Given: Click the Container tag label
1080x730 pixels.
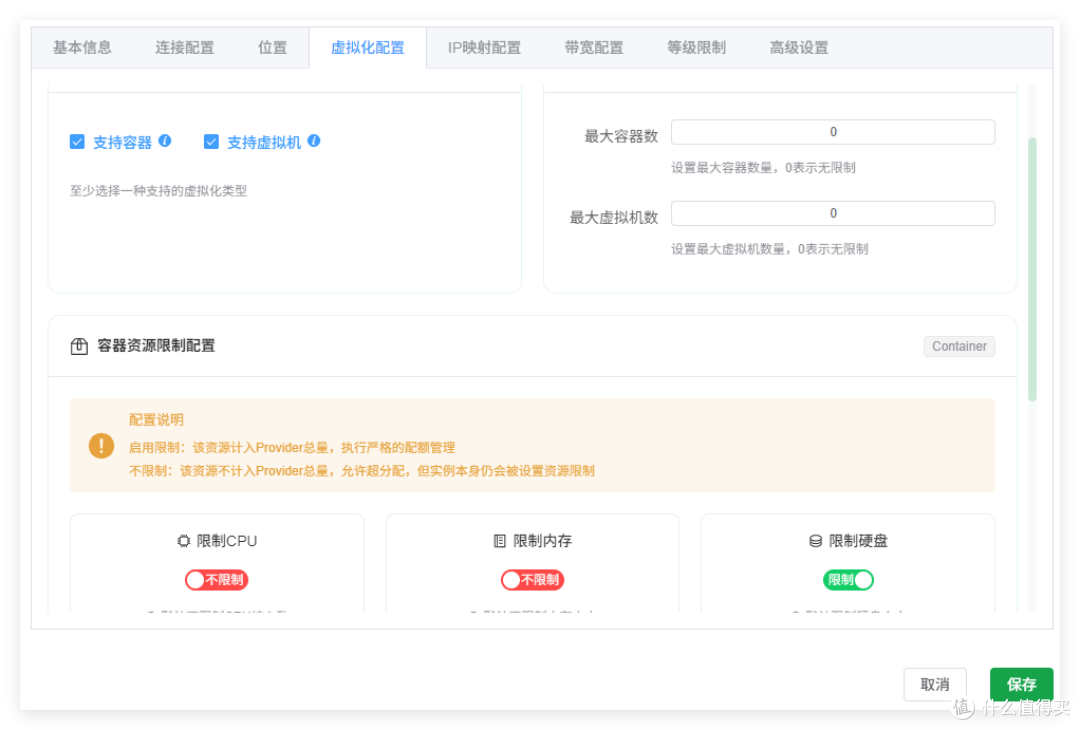Looking at the screenshot, I should pos(959,346).
